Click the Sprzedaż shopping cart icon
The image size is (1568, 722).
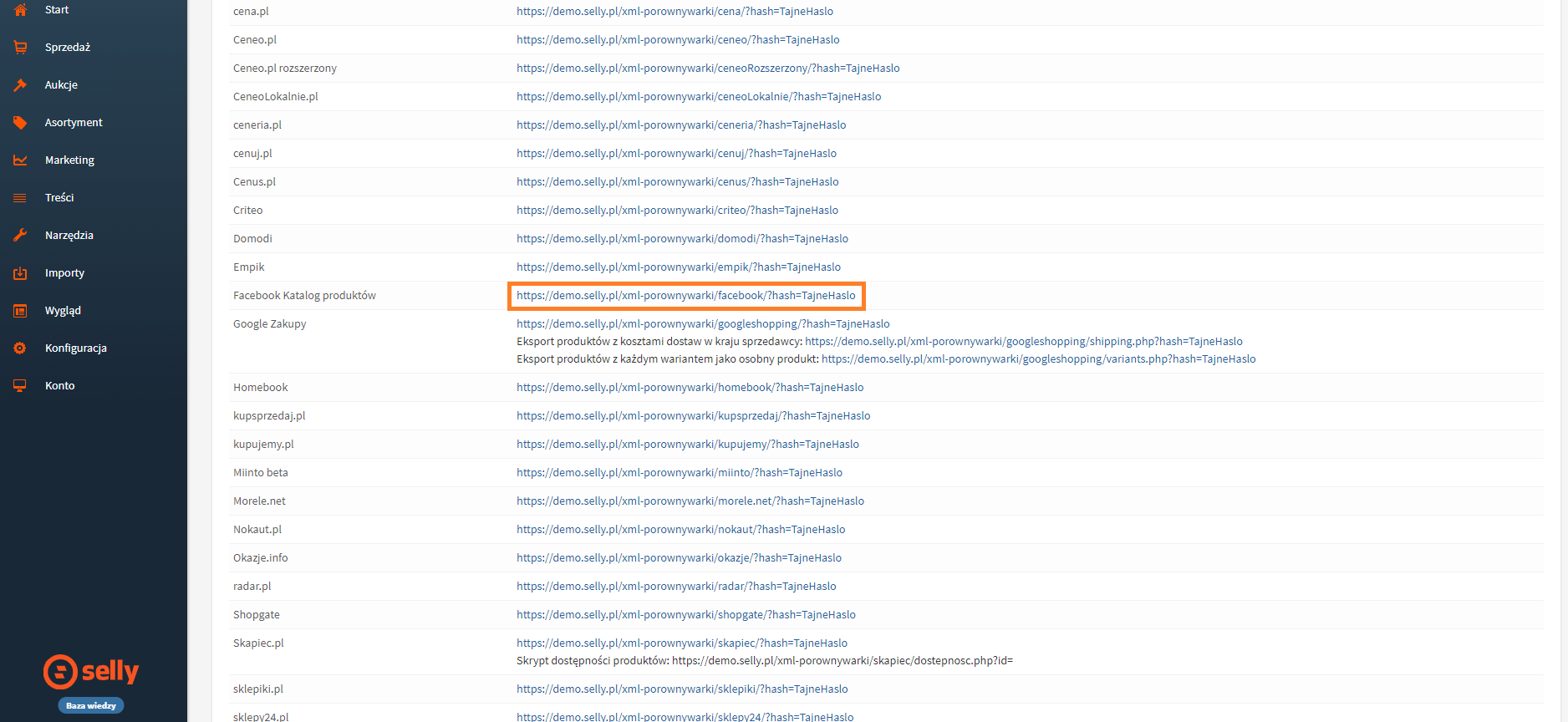20,48
